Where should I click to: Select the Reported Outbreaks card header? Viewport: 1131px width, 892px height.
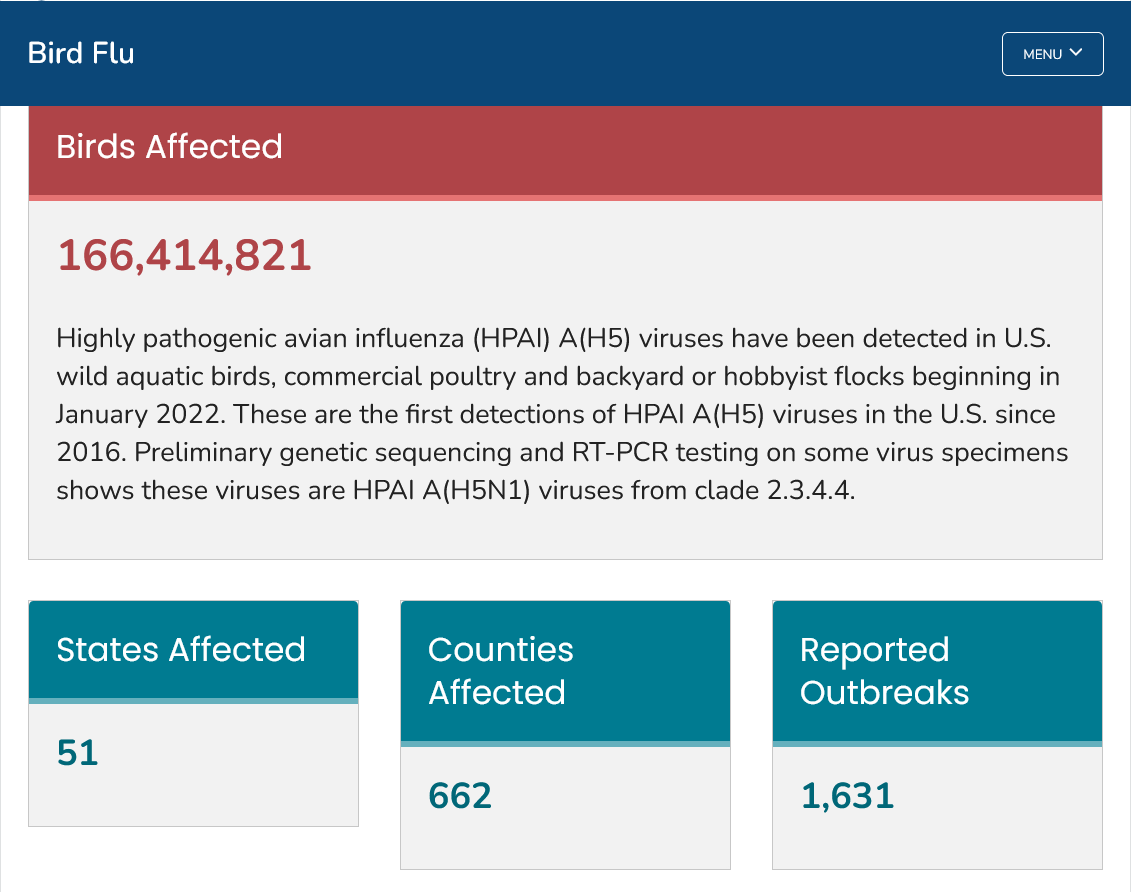point(937,671)
